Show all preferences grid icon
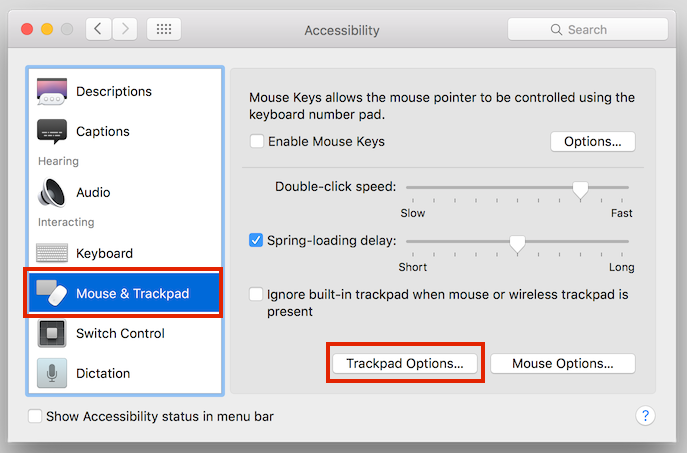 click(164, 29)
